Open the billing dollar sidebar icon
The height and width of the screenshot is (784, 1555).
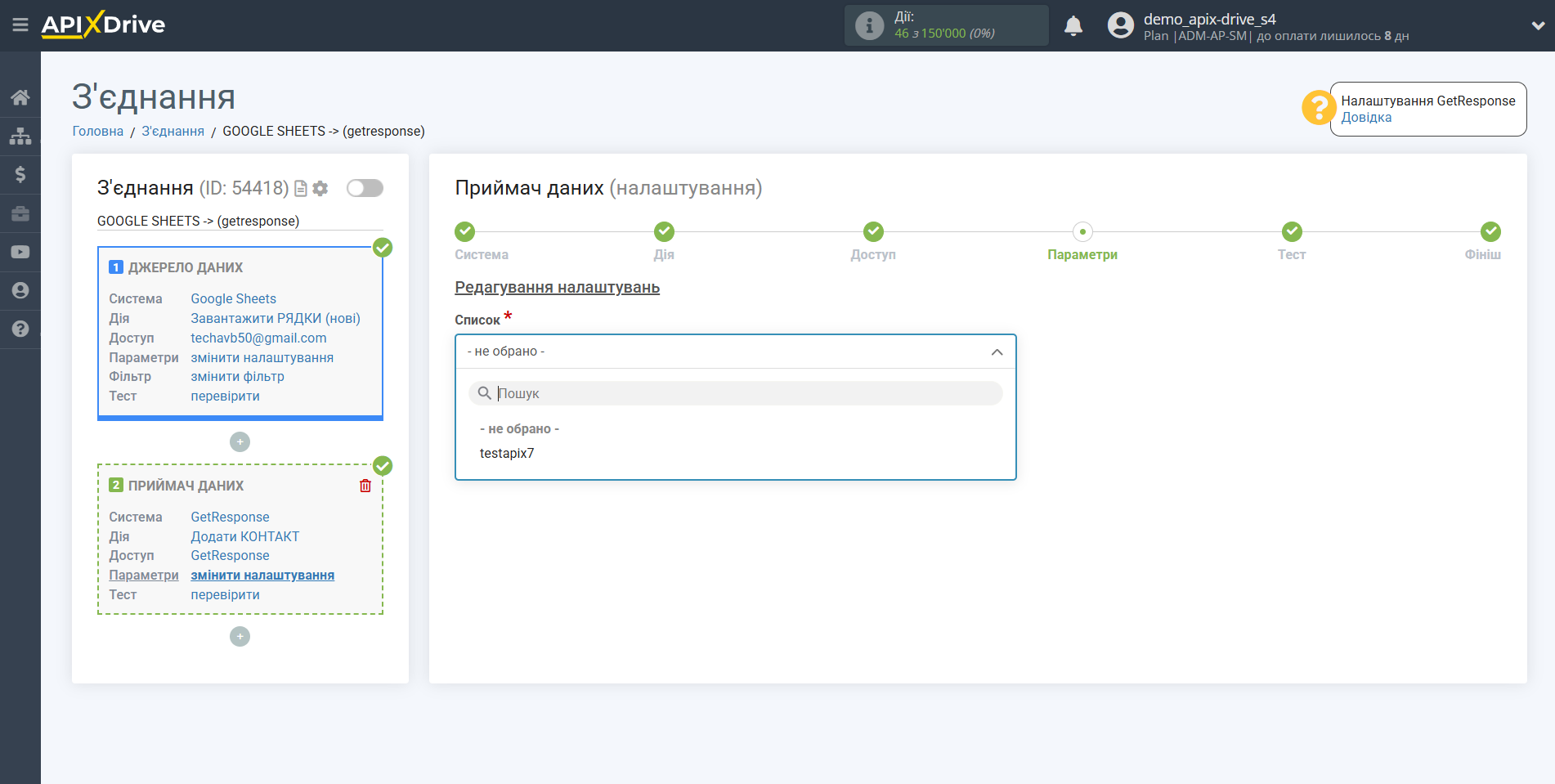tap(20, 174)
